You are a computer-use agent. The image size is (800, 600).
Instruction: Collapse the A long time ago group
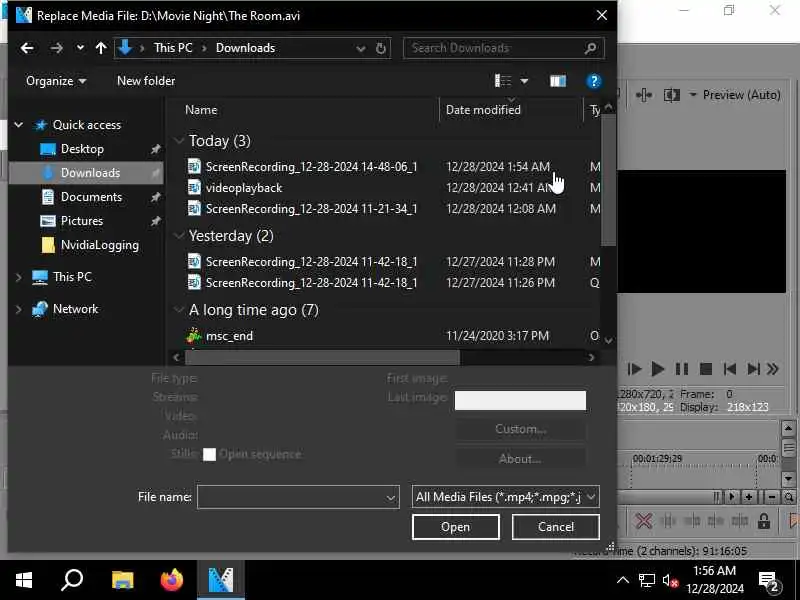pyautogui.click(x=179, y=310)
